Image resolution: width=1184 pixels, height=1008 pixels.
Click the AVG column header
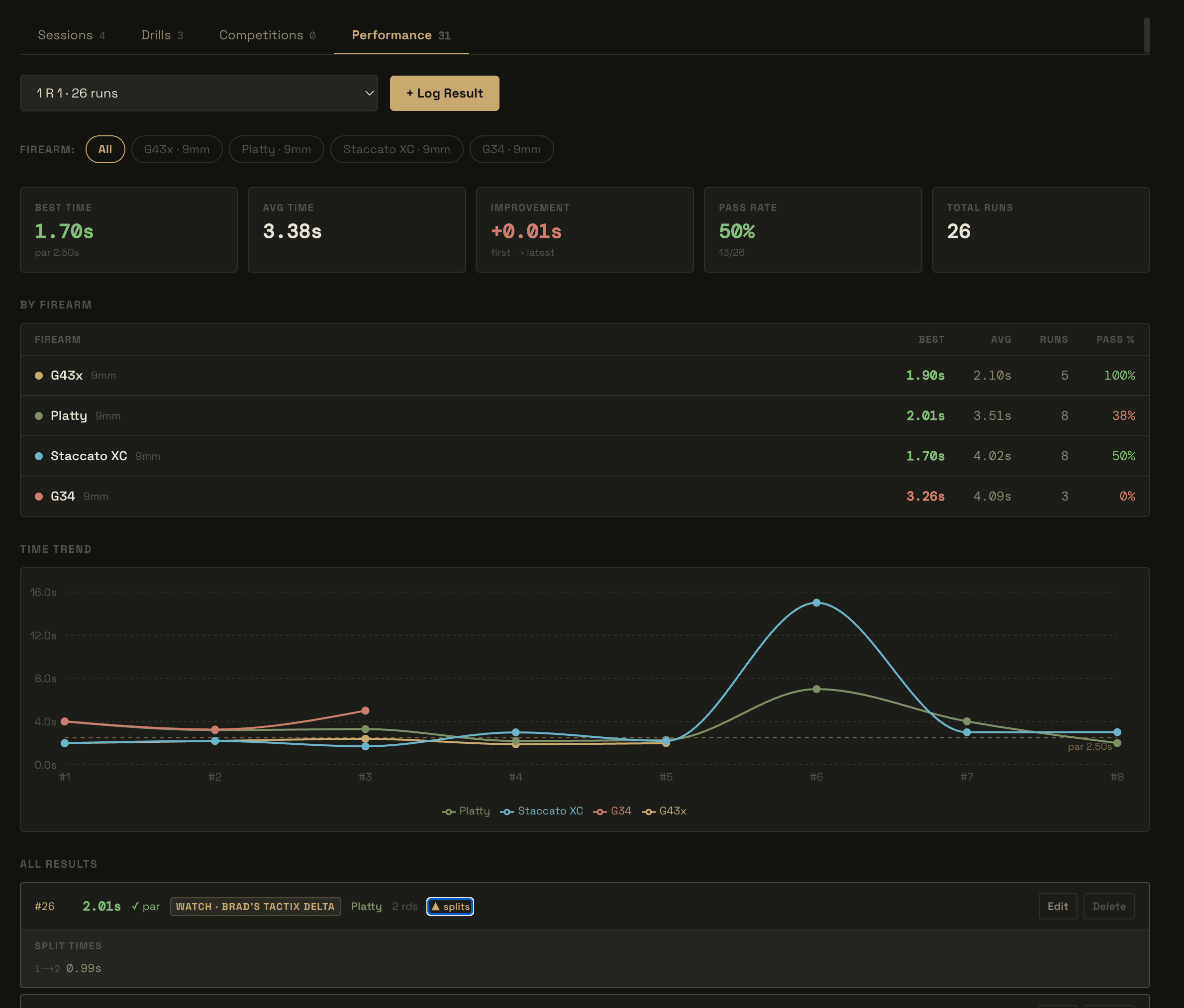pyautogui.click(x=1001, y=339)
